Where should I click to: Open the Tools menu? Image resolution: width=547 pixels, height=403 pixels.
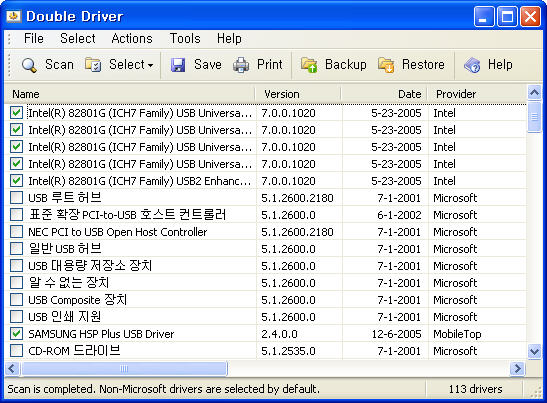tap(185, 38)
